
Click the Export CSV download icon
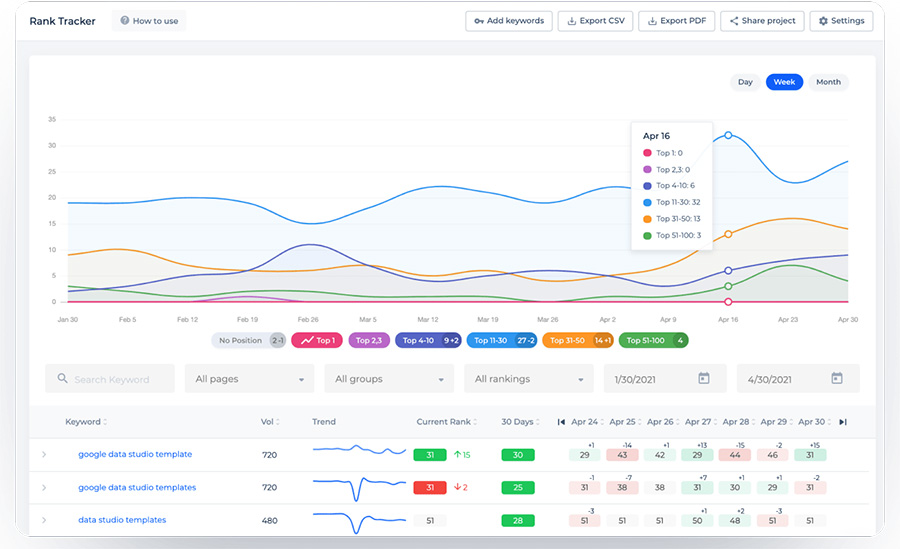[572, 21]
